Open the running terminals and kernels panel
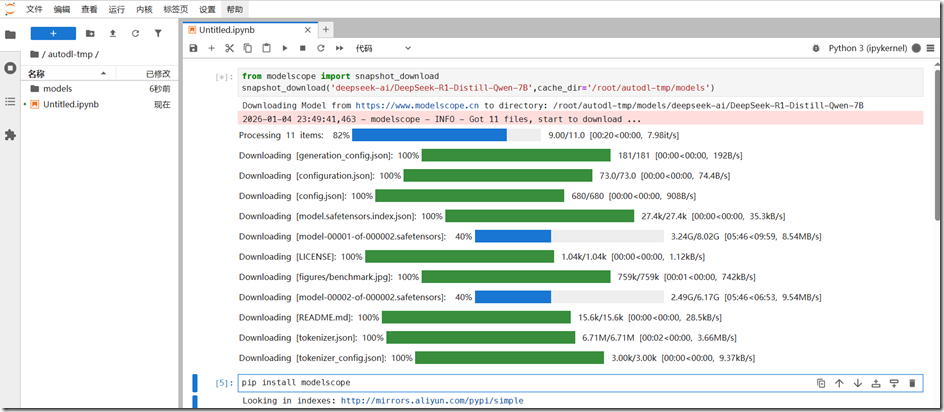 (10, 68)
